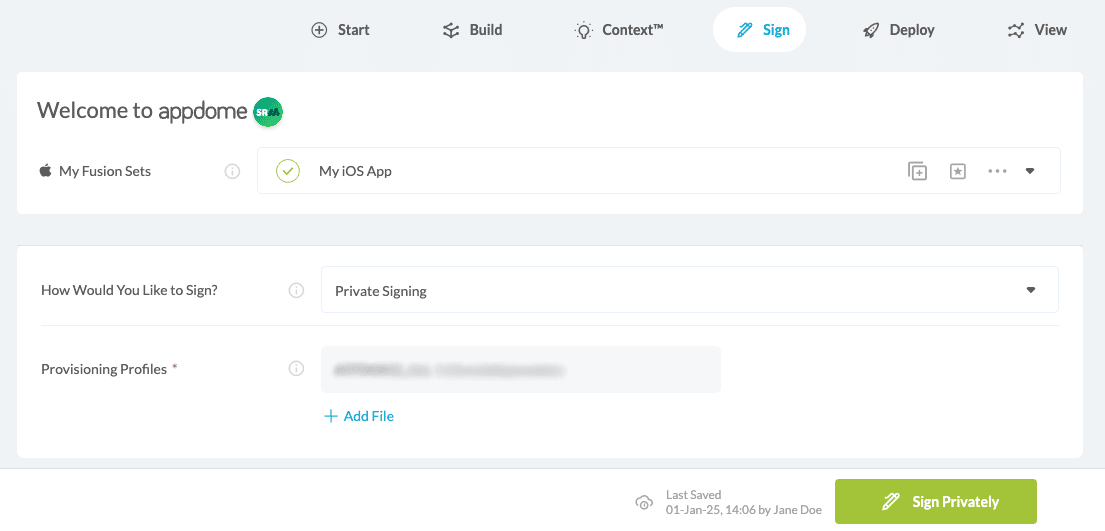Click the blurred provisioning profile field
The image size is (1105, 531).
520,370
